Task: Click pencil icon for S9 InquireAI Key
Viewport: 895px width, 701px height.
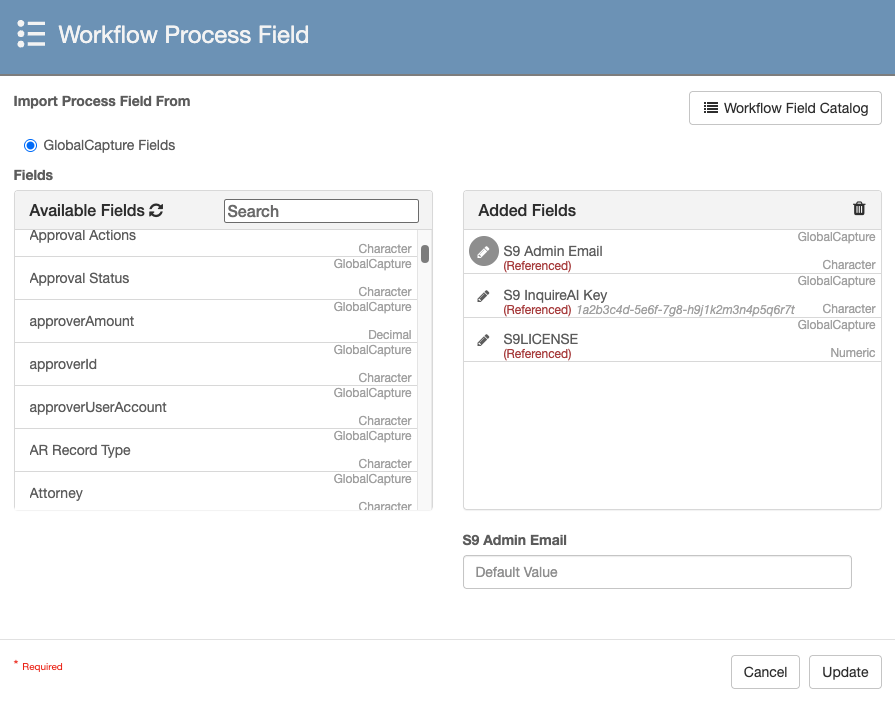Action: 483,296
